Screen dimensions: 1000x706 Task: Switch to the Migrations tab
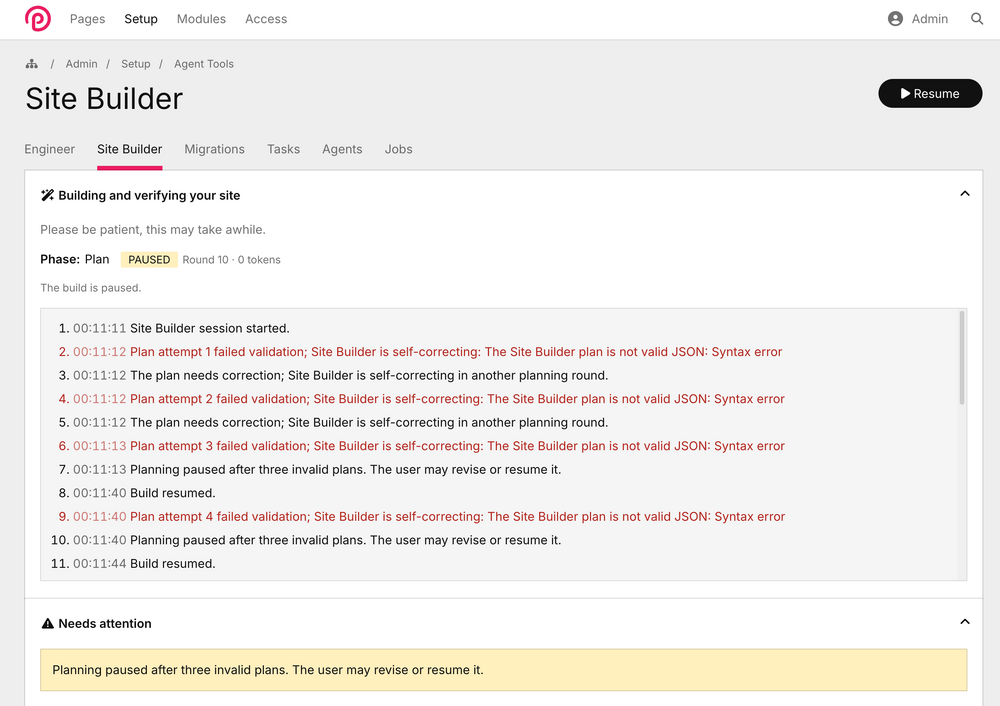[214, 149]
